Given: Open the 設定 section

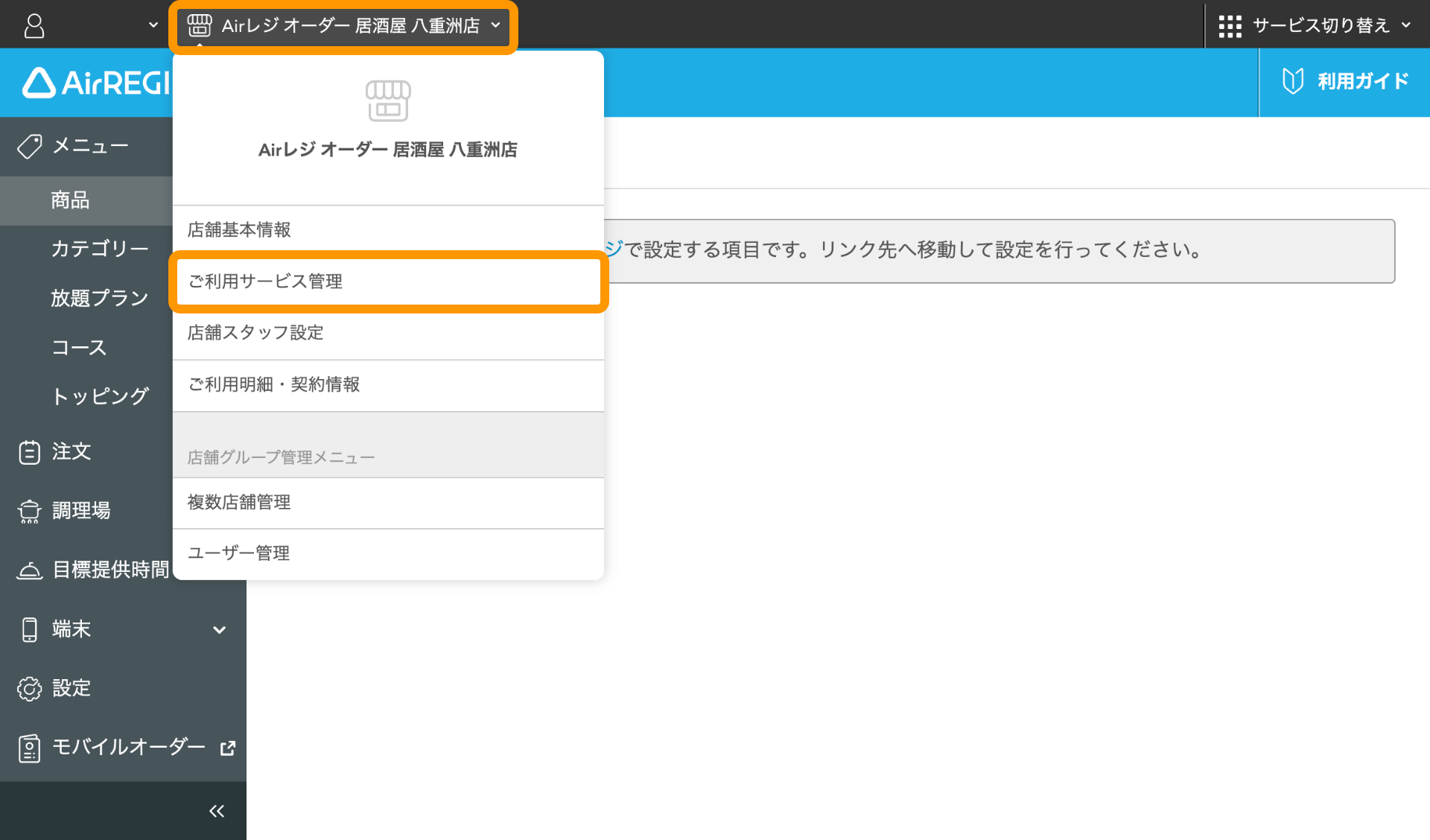Looking at the screenshot, I should (71, 688).
